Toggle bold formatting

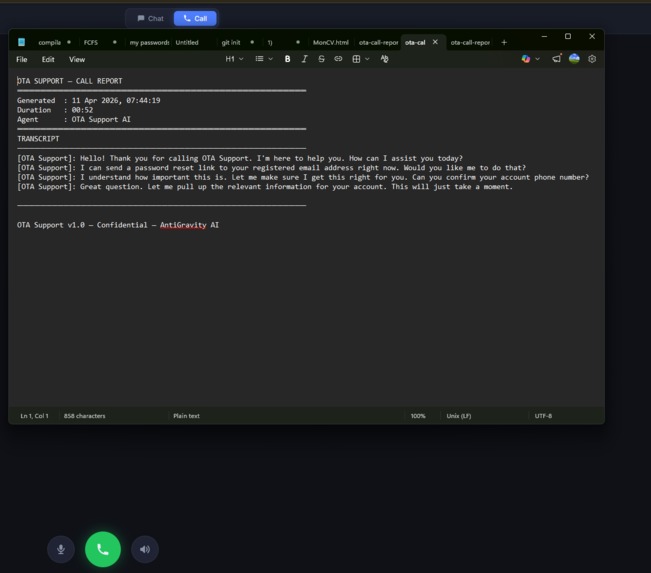click(287, 59)
